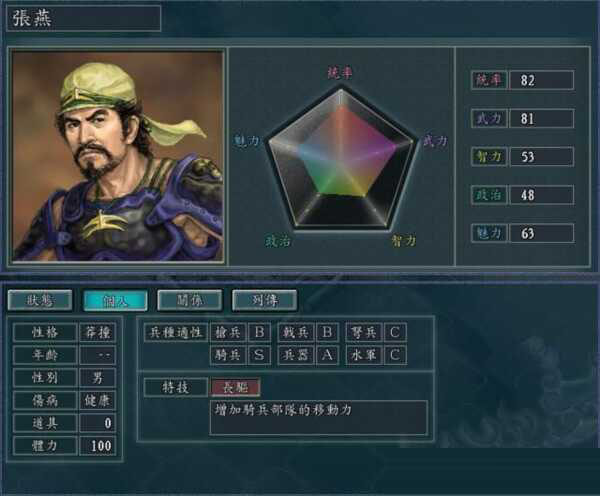Click the pentagon ability radar chart

coord(341,161)
